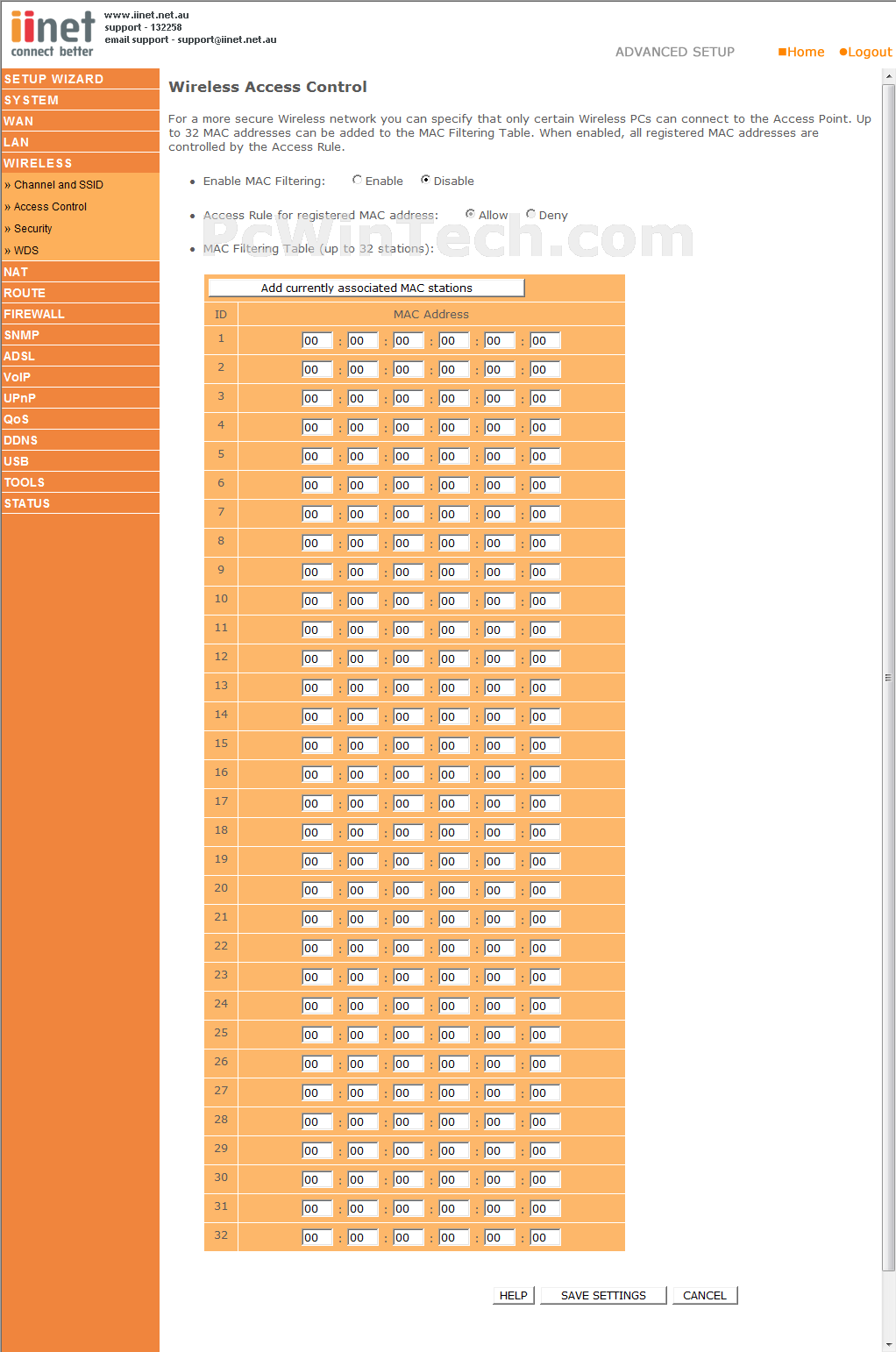Viewport: 896px width, 1352px height.
Task: Click the Home link
Action: 801,52
